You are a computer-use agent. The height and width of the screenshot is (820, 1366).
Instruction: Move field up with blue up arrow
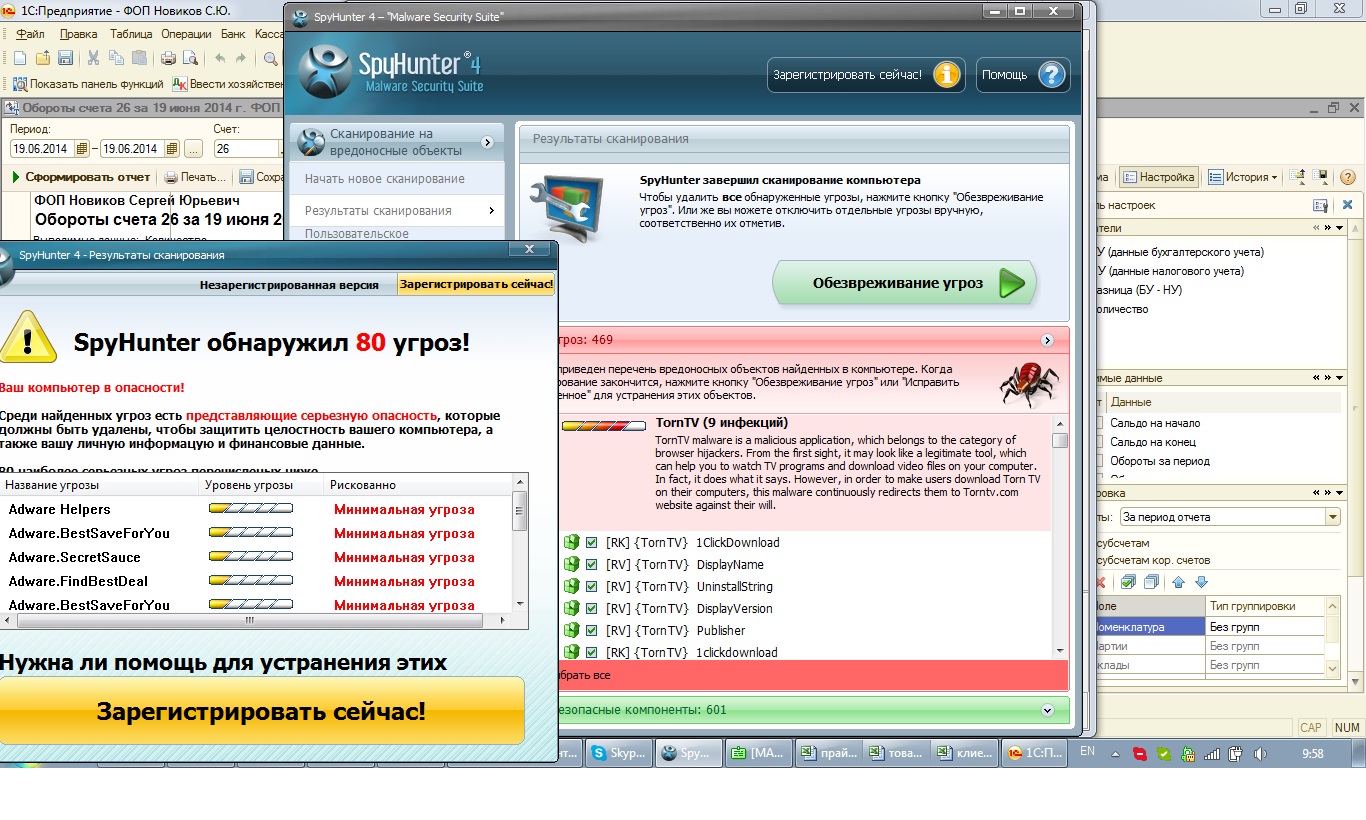point(1178,582)
